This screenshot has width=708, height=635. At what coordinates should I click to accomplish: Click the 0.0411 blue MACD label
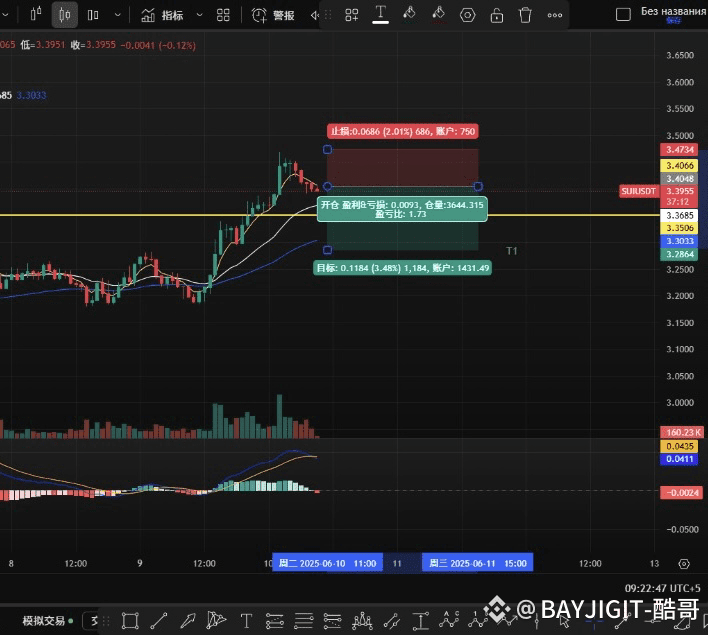[x=679, y=459]
